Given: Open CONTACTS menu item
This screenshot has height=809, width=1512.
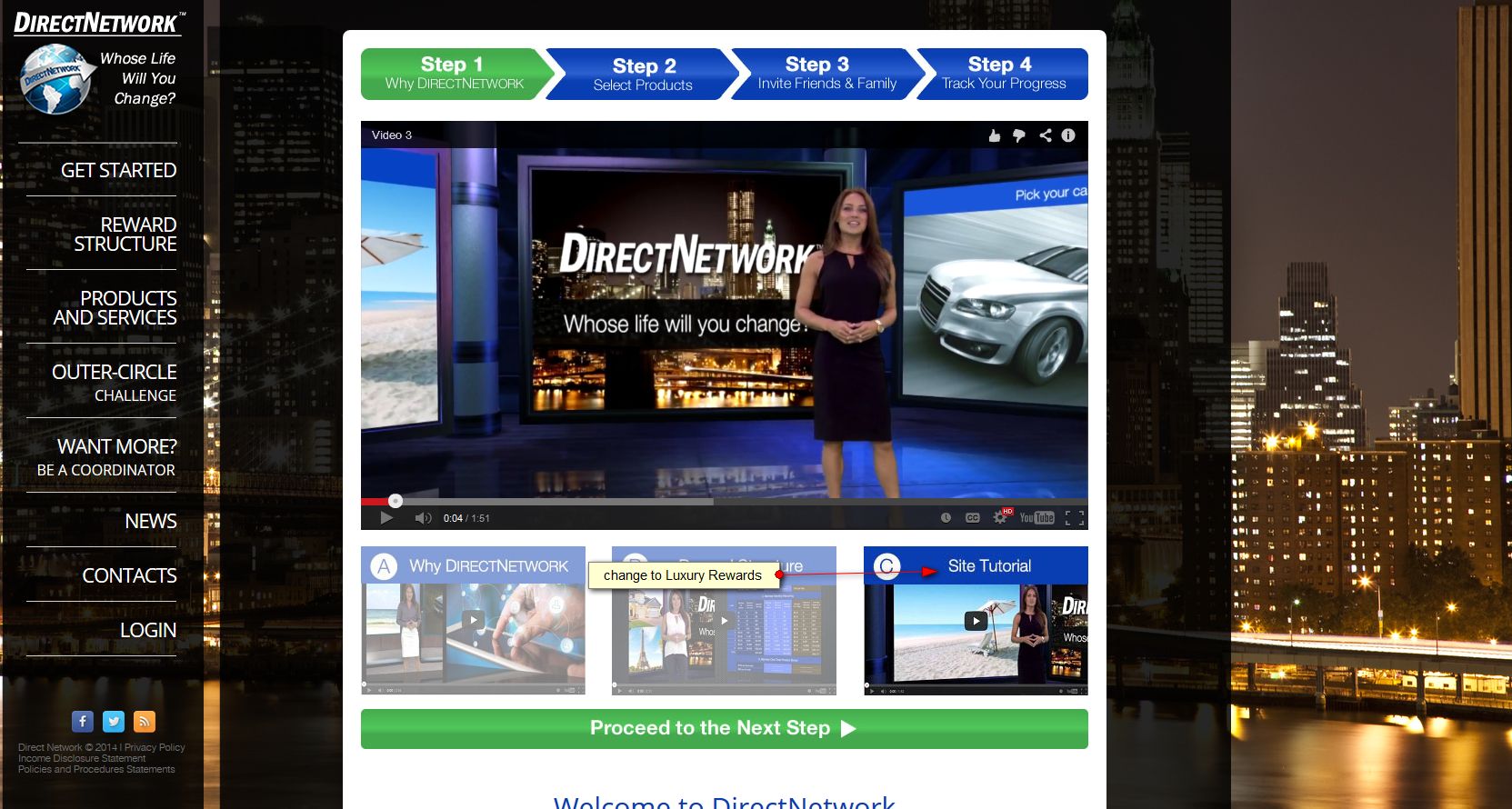Looking at the screenshot, I should [x=130, y=575].
